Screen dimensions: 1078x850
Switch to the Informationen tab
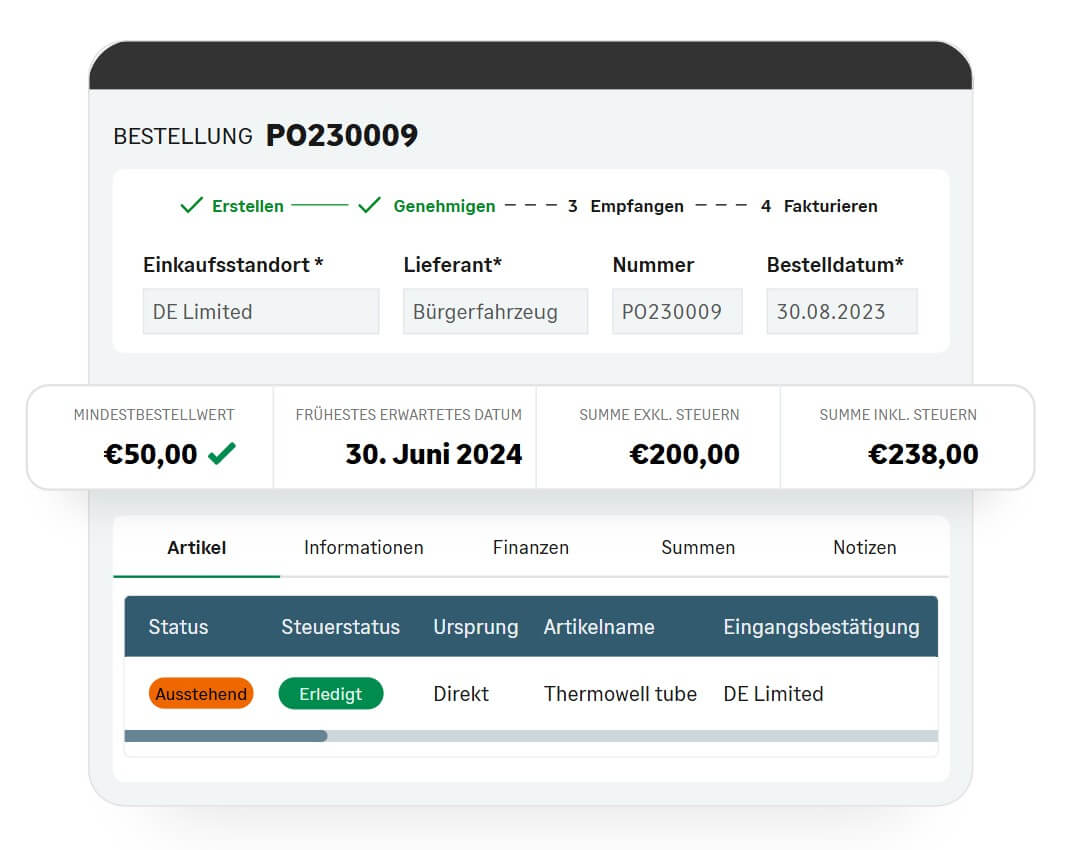pyautogui.click(x=364, y=547)
